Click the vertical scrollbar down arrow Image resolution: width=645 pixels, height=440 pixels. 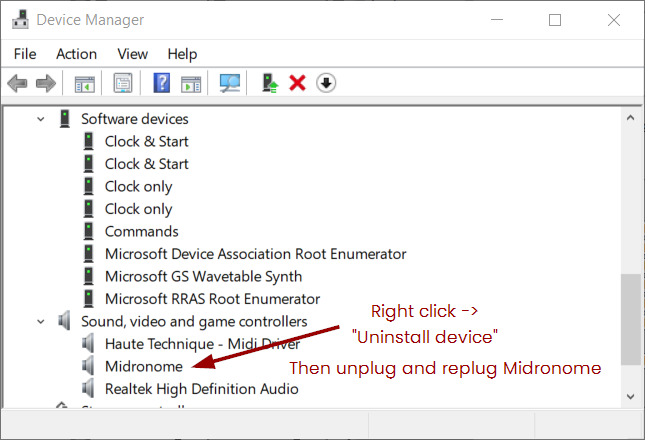630,396
